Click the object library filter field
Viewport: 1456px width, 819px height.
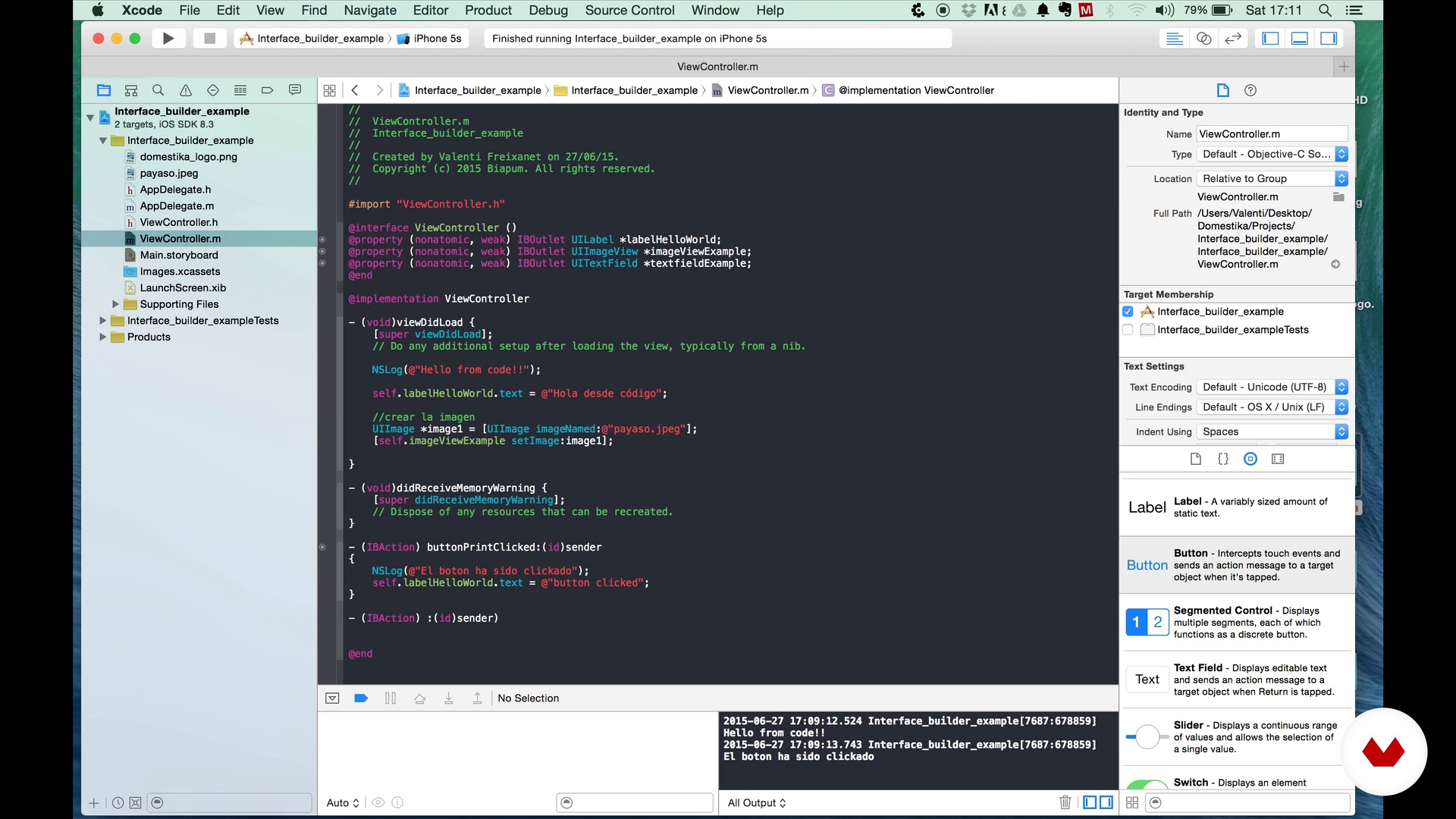tap(1248, 803)
